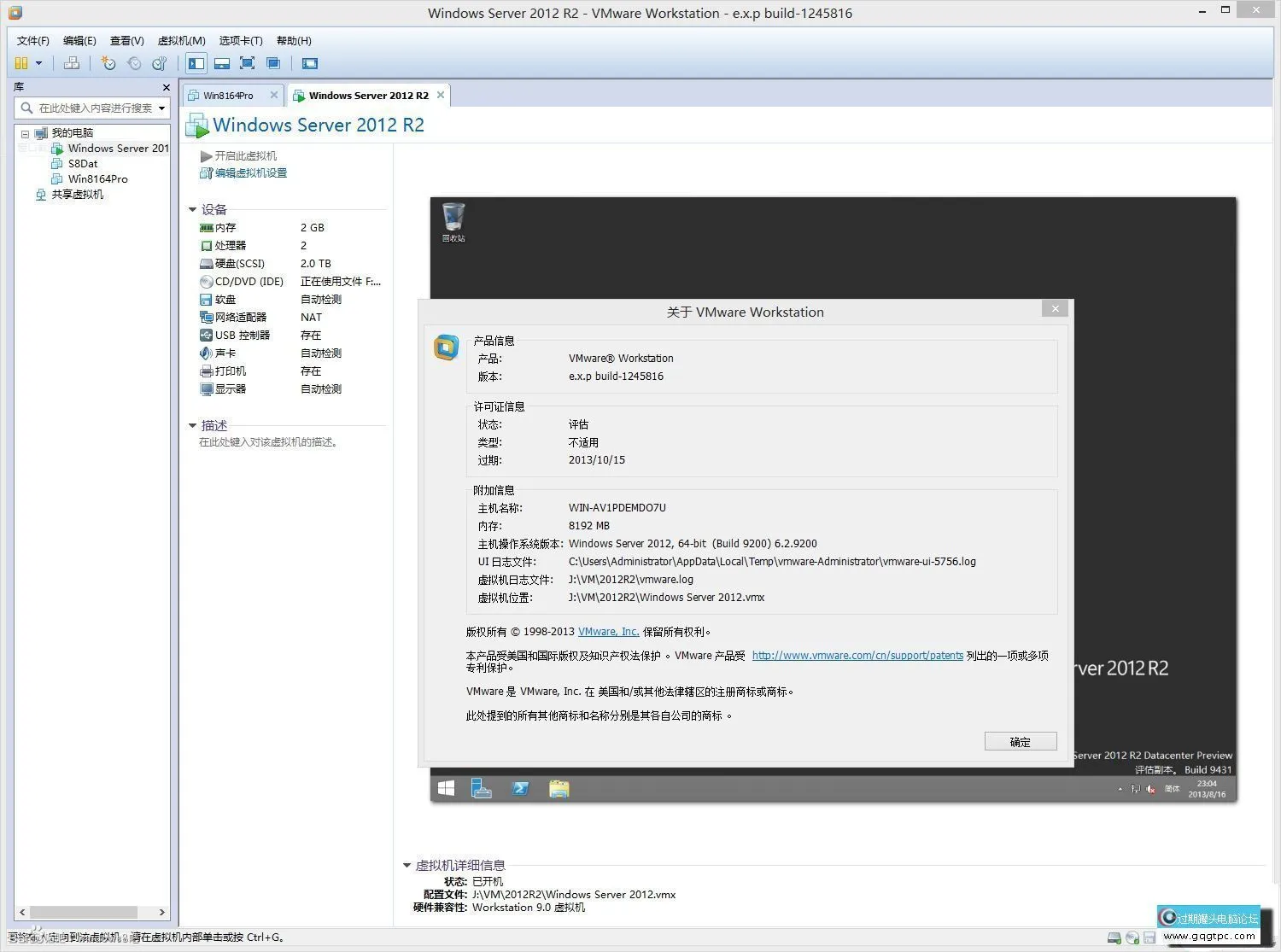Click the 确定 button in About dialog
The image size is (1281, 952).
pyautogui.click(x=1020, y=741)
